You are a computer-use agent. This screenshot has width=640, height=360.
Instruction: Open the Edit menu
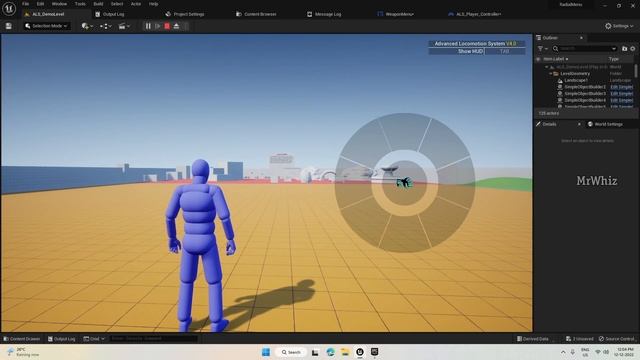pyautogui.click(x=40, y=4)
